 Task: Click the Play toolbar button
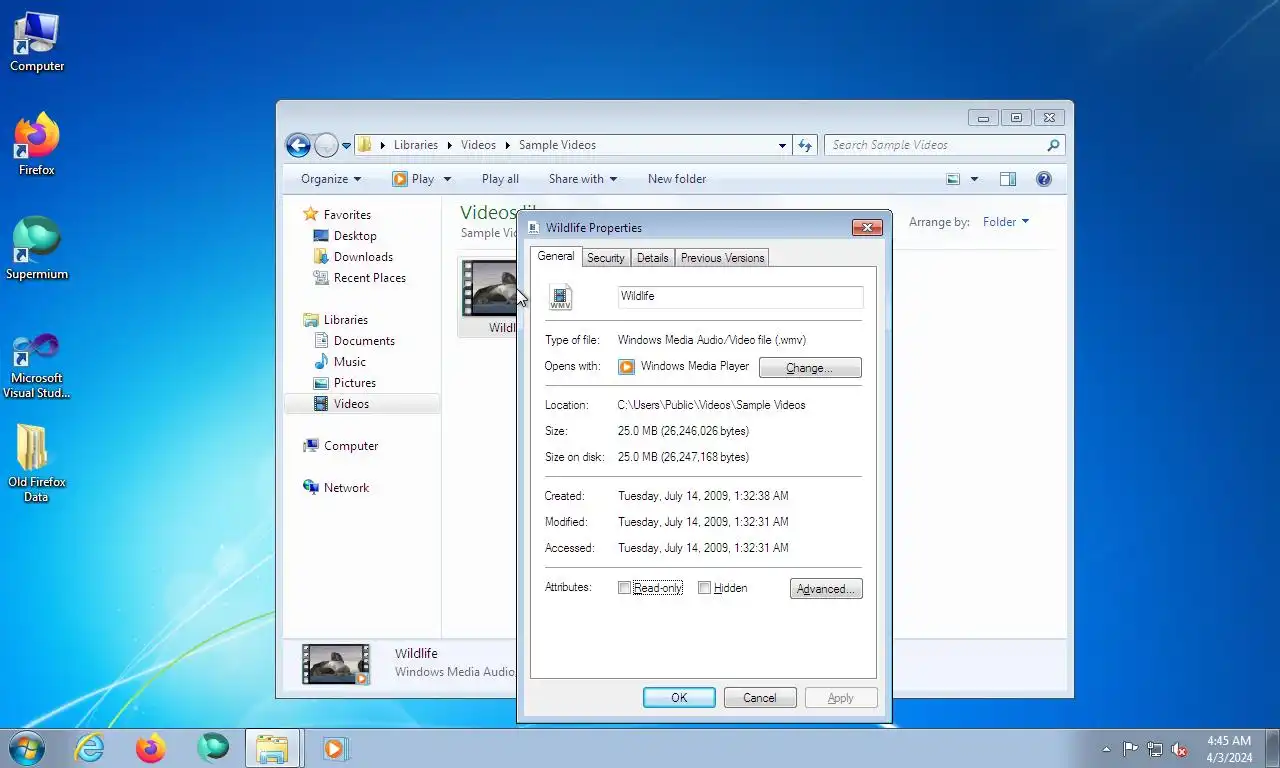tap(413, 179)
